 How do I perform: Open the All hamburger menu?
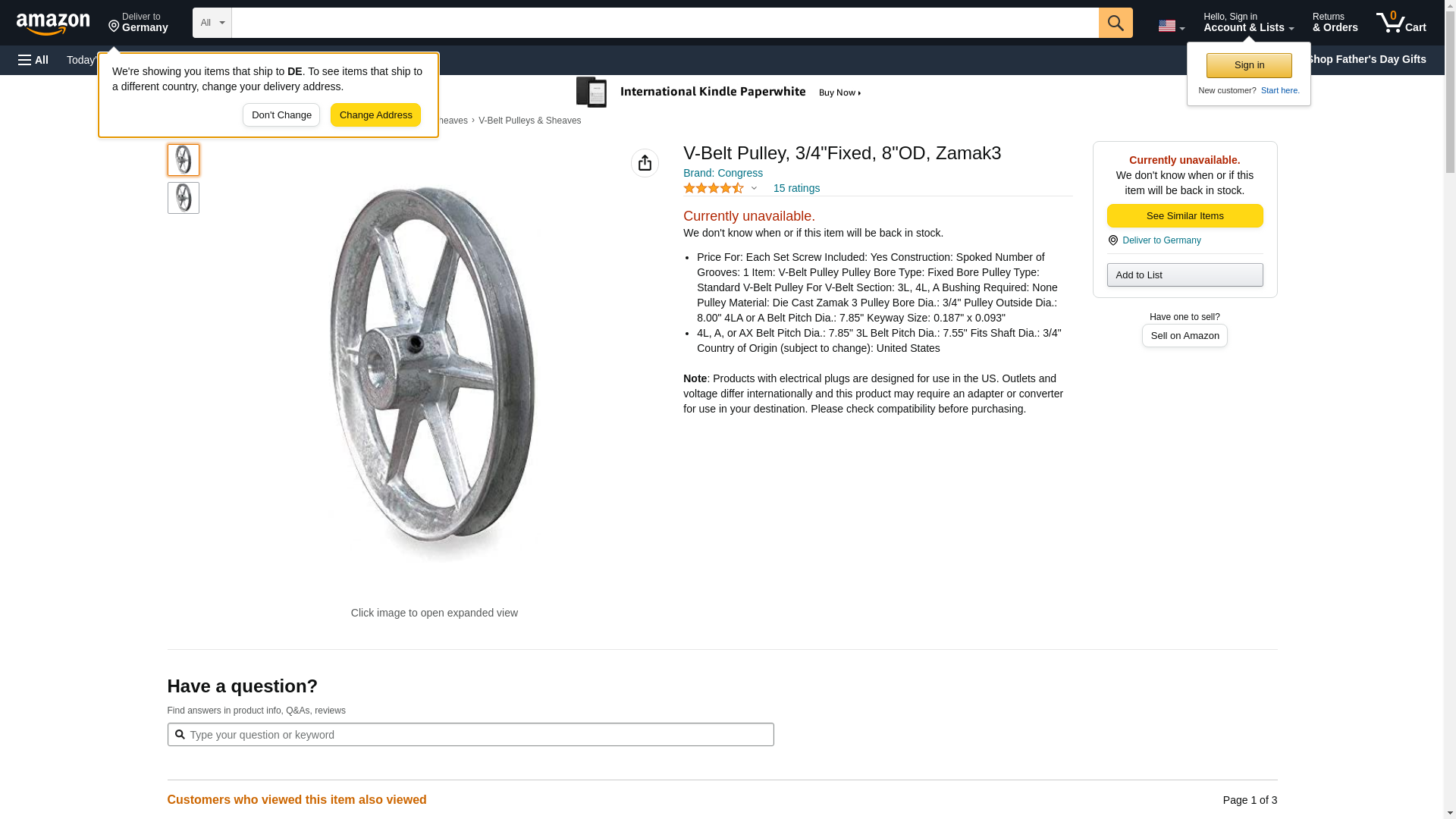33,60
